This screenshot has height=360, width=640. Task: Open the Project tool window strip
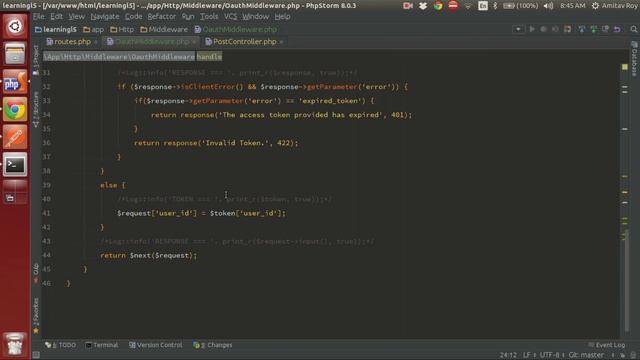pos(36,60)
